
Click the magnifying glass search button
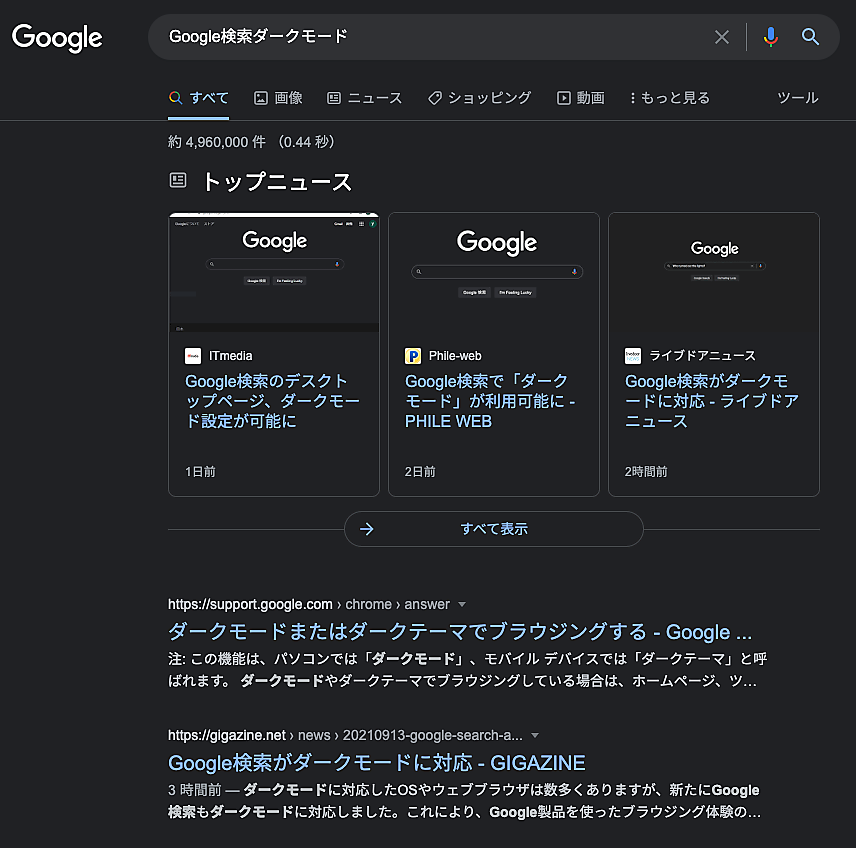click(810, 37)
